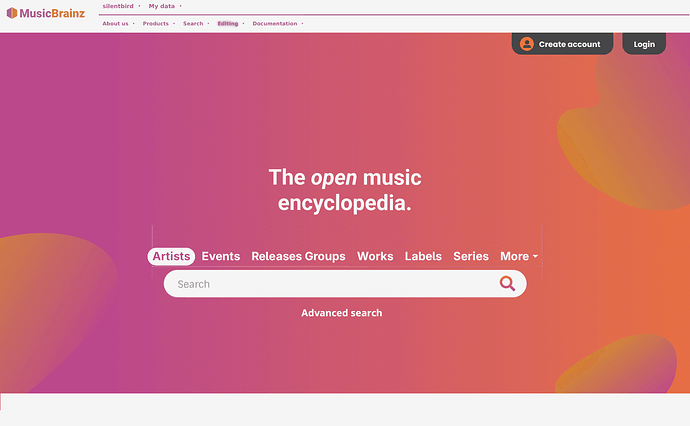Viewport: 690px width, 426px height.
Task: Expand the Products menu
Action: point(158,24)
